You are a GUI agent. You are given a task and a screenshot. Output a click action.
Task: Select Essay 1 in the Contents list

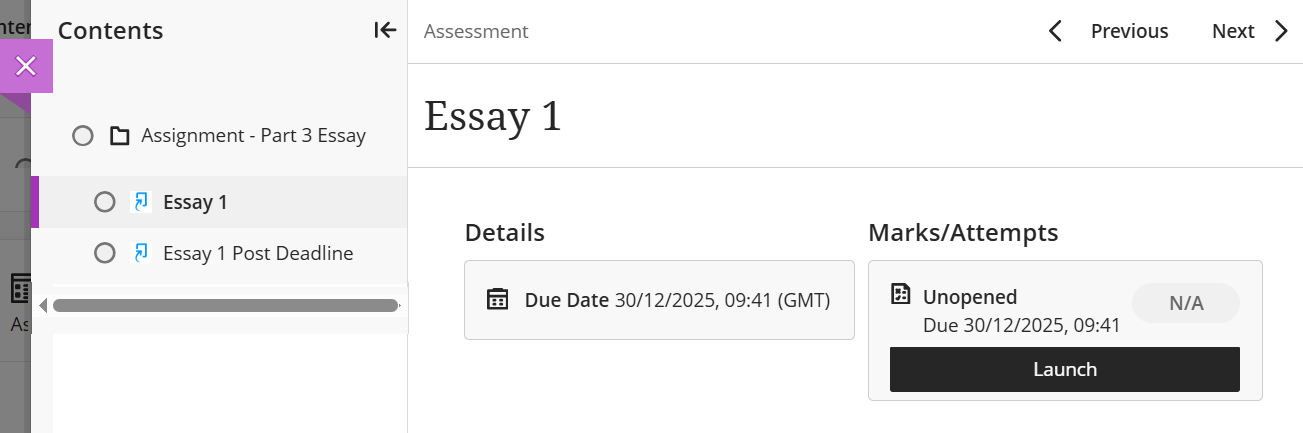[x=195, y=202]
